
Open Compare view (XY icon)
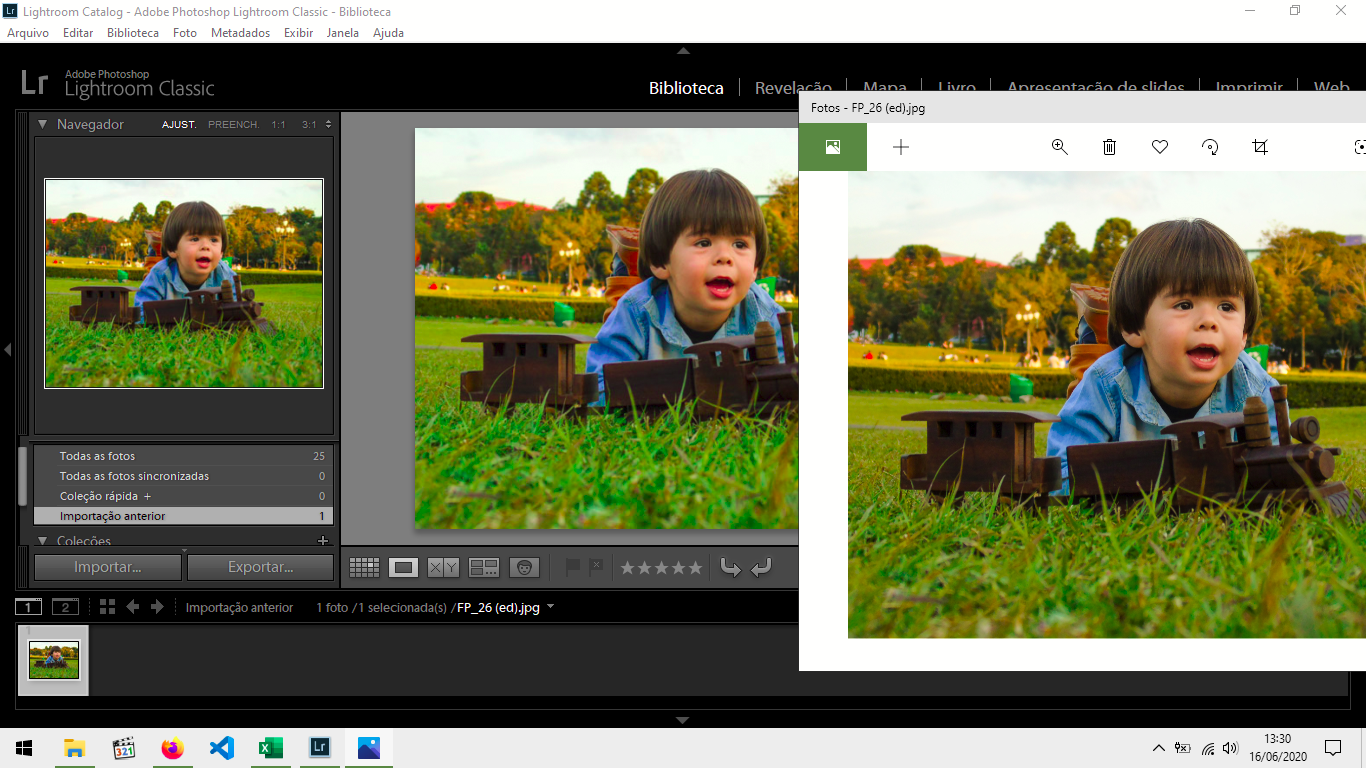(x=441, y=567)
